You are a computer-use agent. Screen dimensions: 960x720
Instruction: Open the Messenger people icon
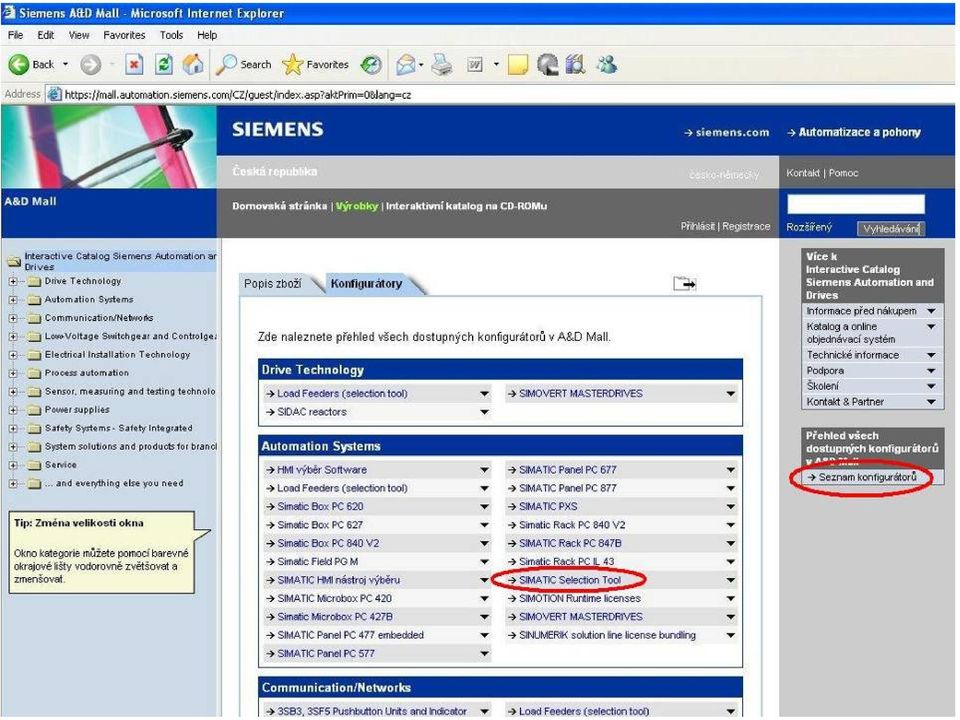pyautogui.click(x=607, y=64)
